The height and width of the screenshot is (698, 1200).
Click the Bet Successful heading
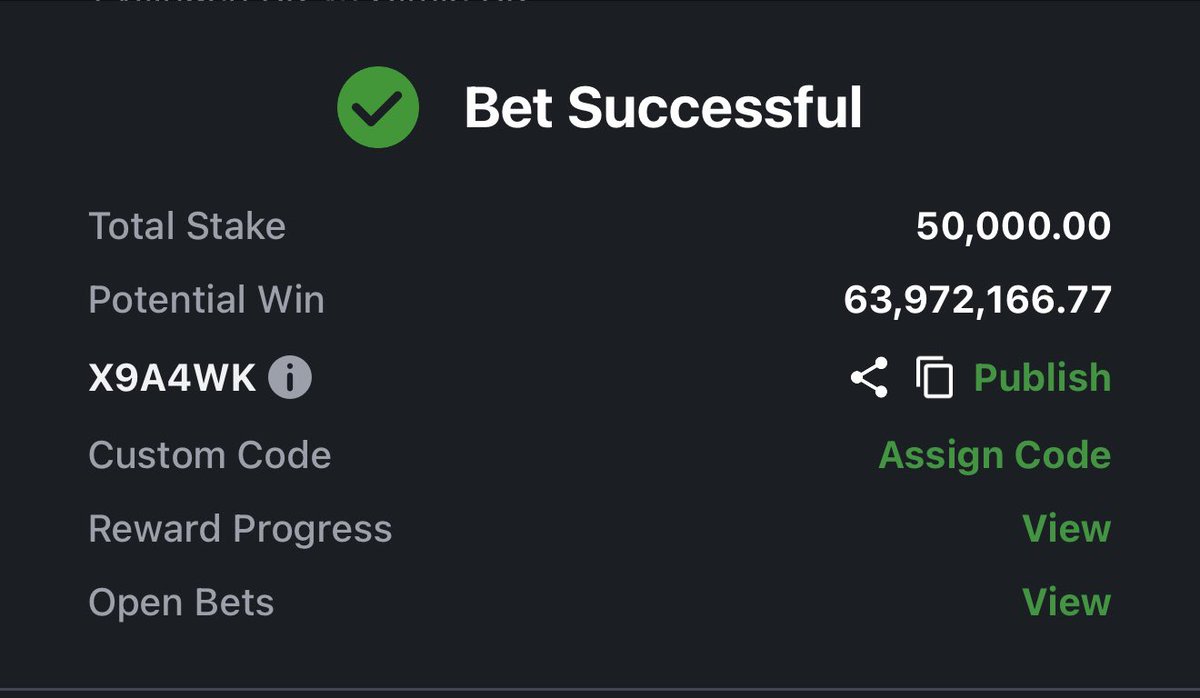point(663,107)
